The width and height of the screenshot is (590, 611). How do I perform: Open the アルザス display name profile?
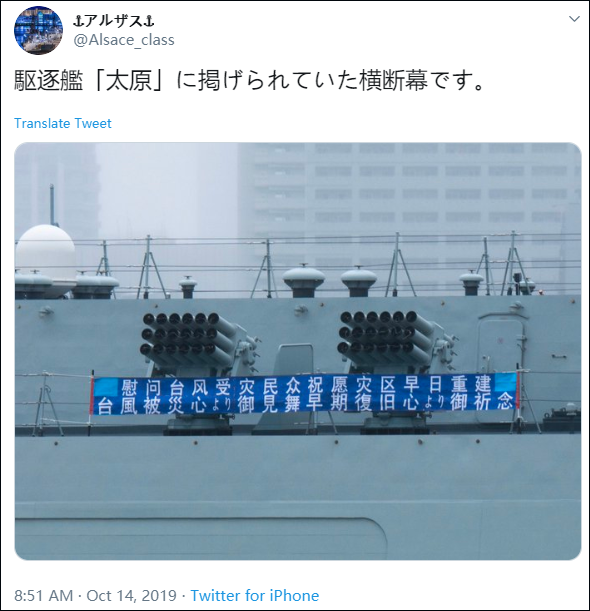pos(113,21)
